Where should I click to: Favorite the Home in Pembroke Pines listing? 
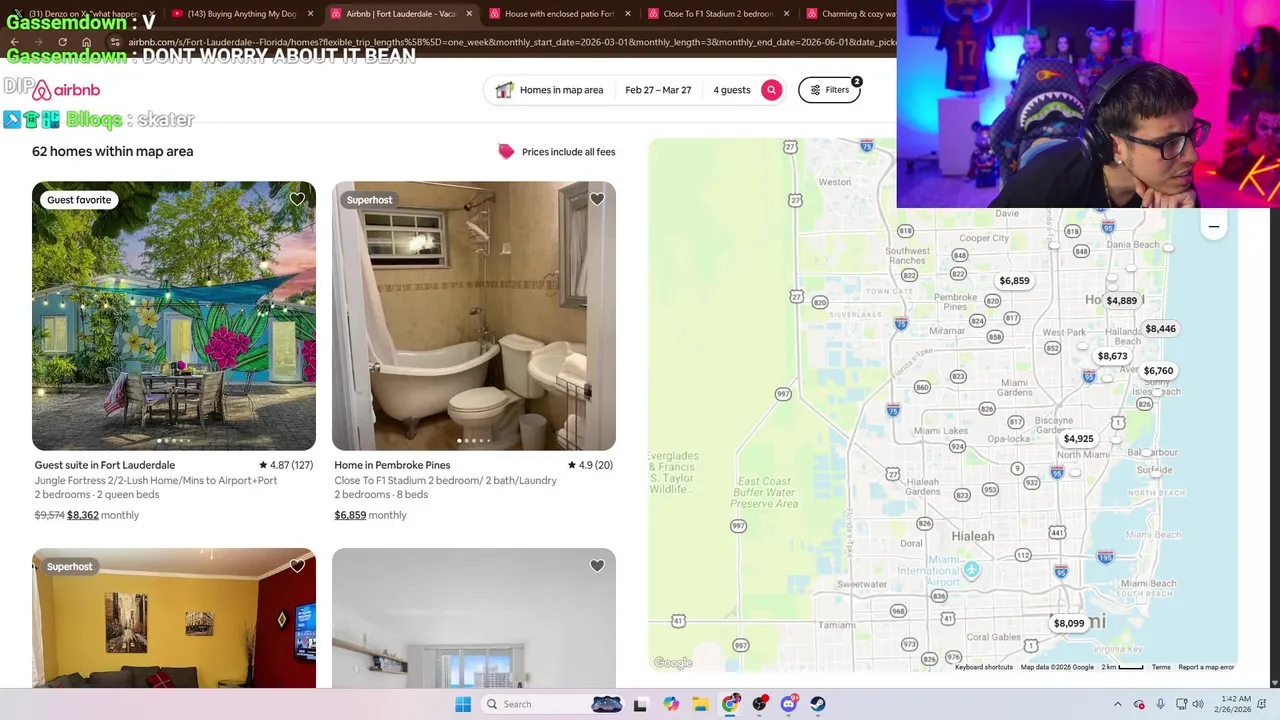pyautogui.click(x=597, y=199)
